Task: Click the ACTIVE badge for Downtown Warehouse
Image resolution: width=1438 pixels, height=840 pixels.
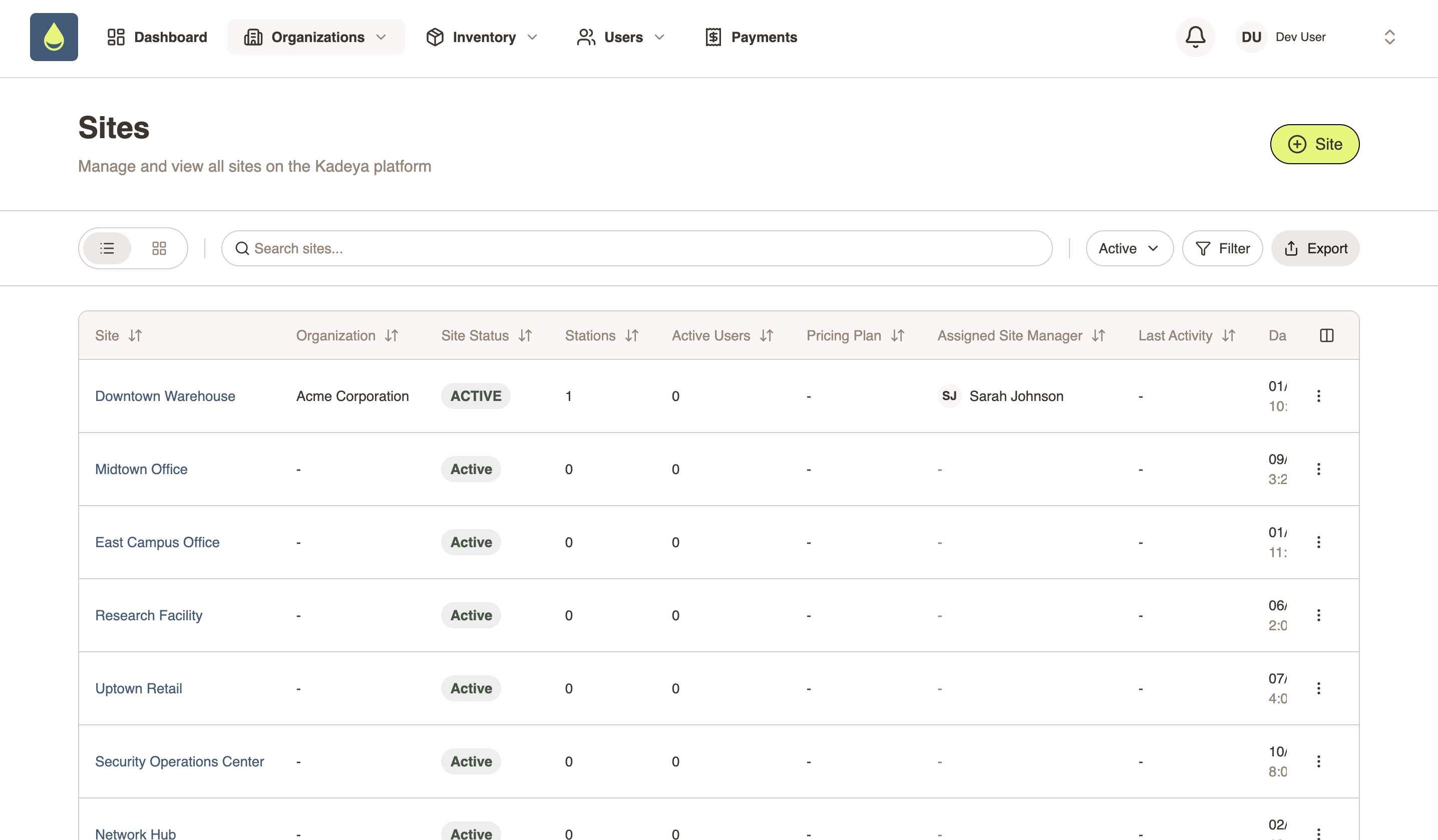Action: (x=475, y=396)
